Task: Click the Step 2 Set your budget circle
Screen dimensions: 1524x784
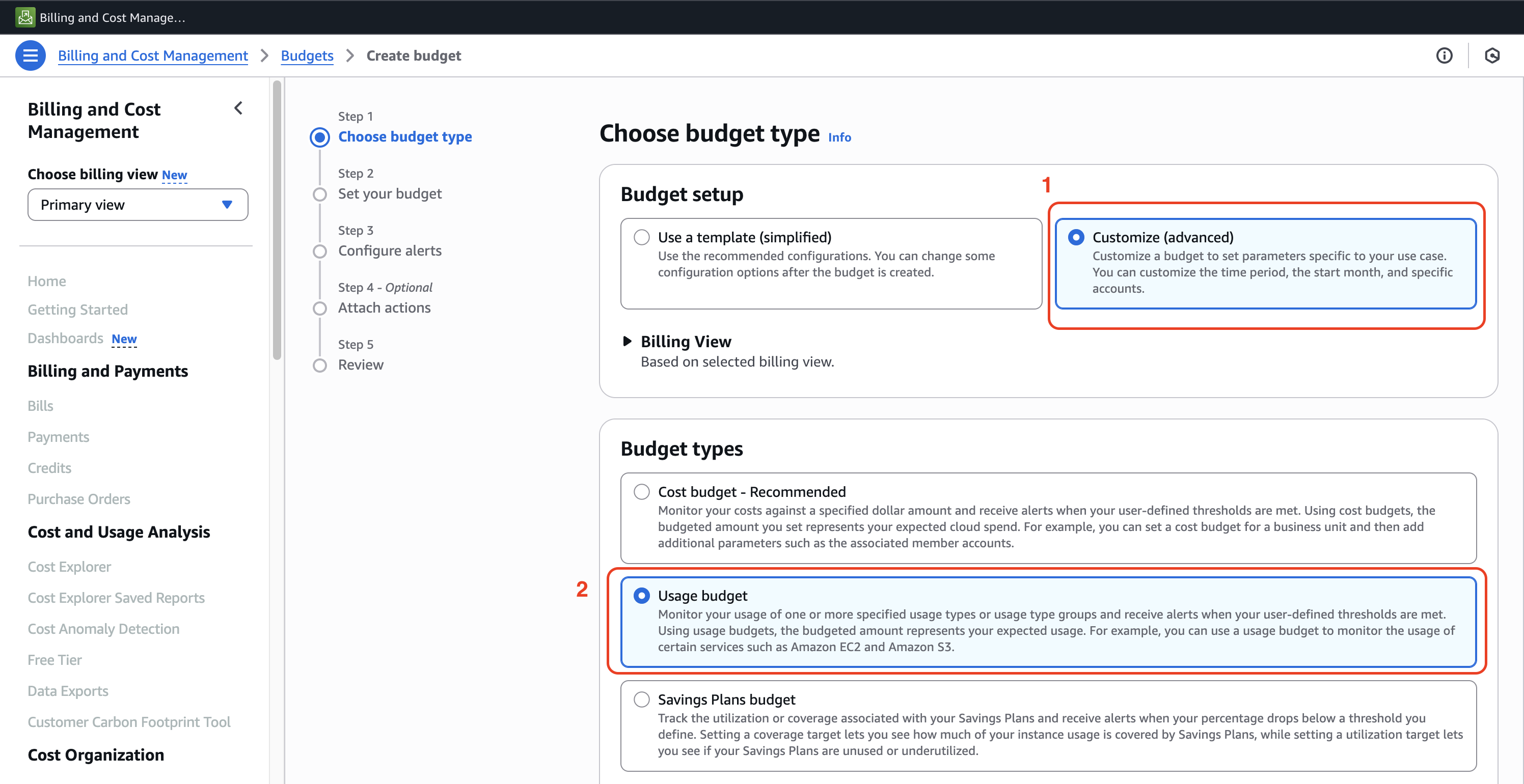Action: click(319, 194)
